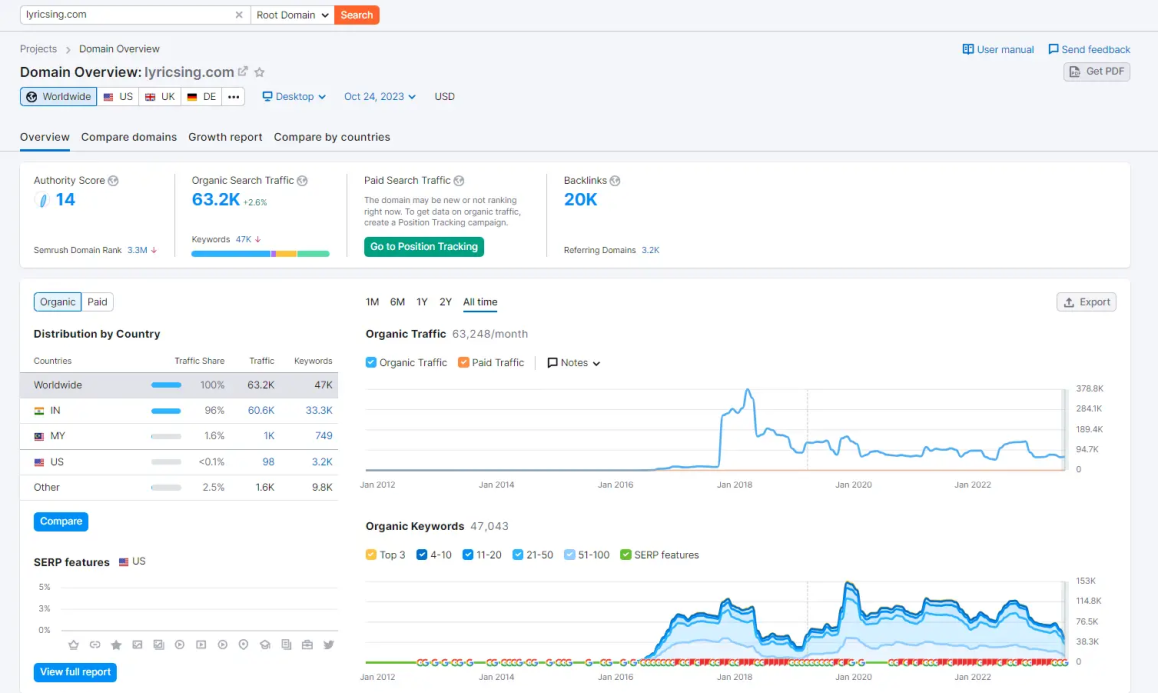This screenshot has width=1158, height=693.
Task: Click the Knowledge panel graduation cap icon
Action: click(265, 645)
